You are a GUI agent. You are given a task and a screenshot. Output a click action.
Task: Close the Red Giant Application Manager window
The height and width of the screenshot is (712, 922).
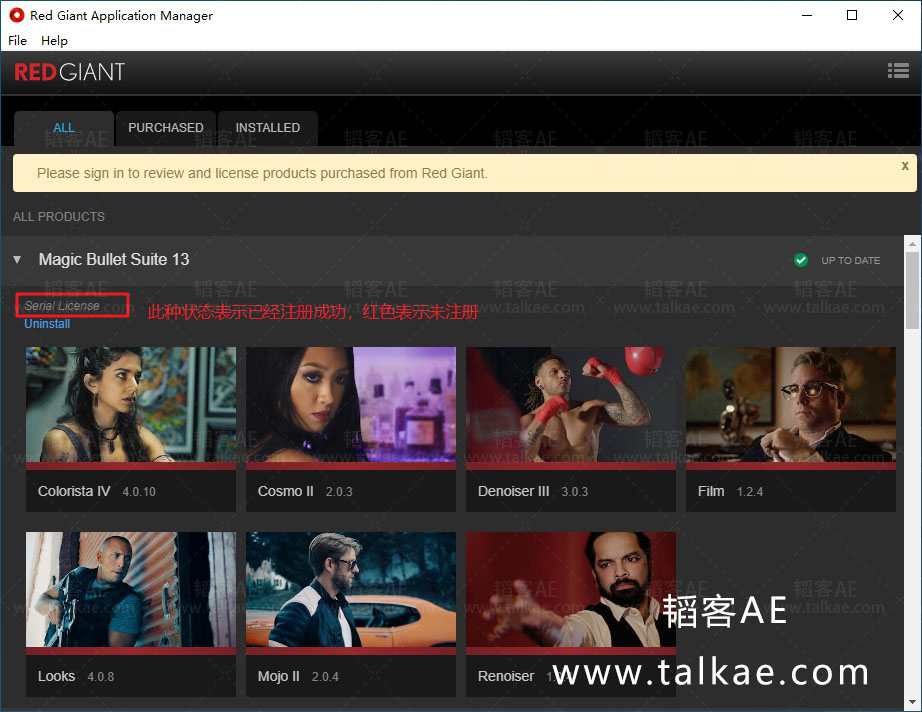[x=897, y=15]
